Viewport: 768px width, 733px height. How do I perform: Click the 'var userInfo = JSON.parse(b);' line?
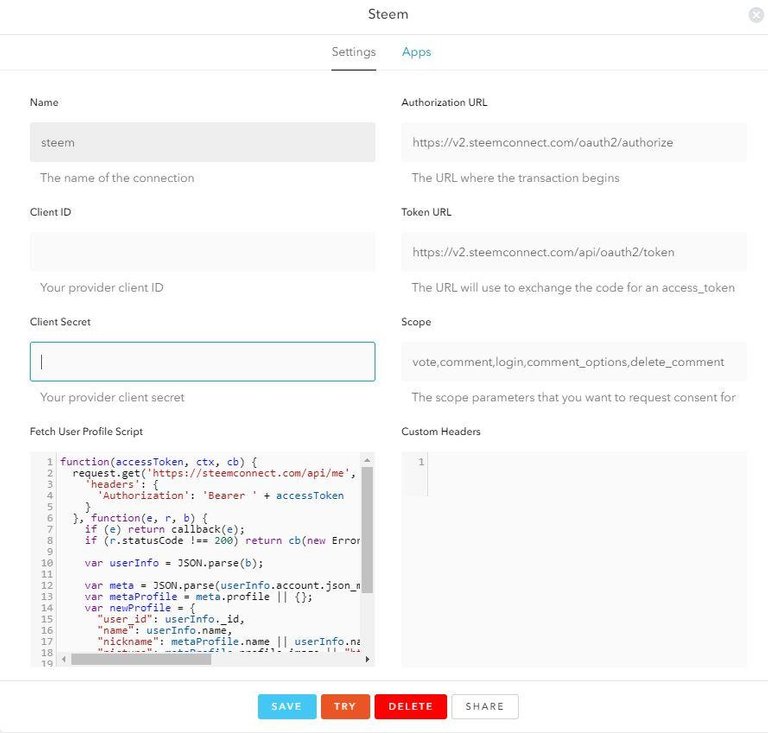coord(174,563)
